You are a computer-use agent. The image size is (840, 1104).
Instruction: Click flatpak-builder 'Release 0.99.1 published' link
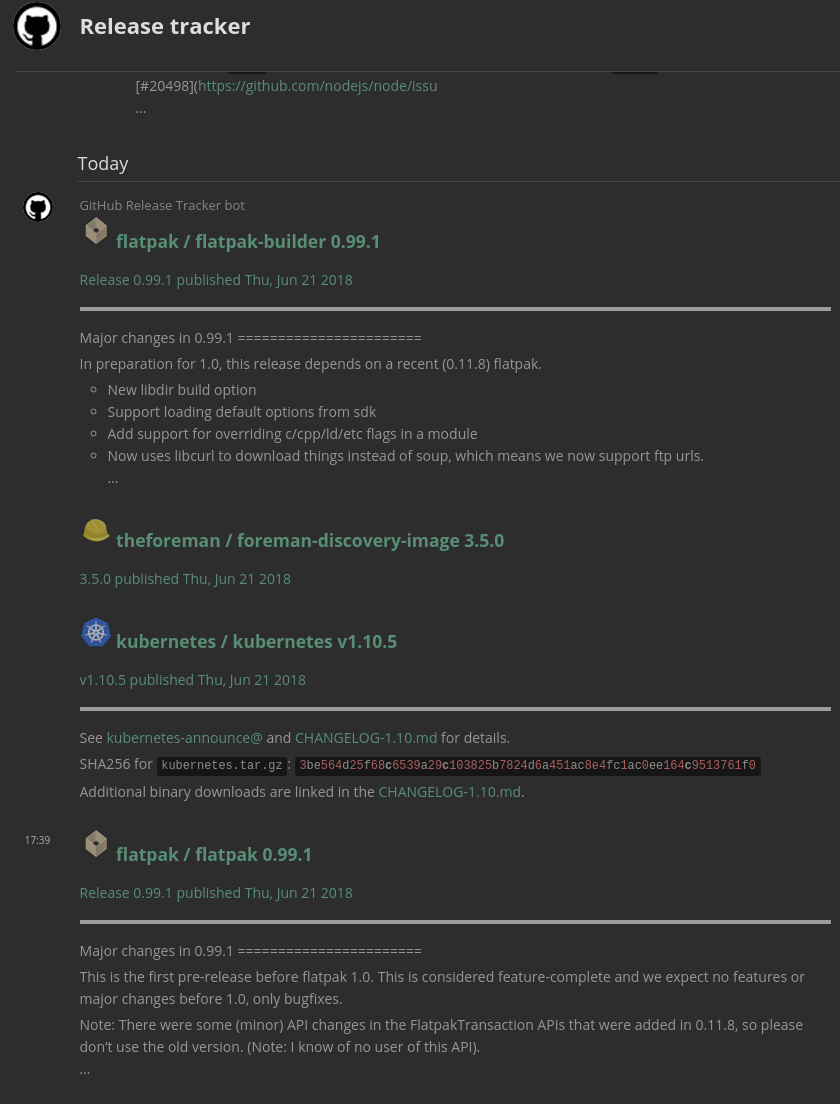click(216, 280)
